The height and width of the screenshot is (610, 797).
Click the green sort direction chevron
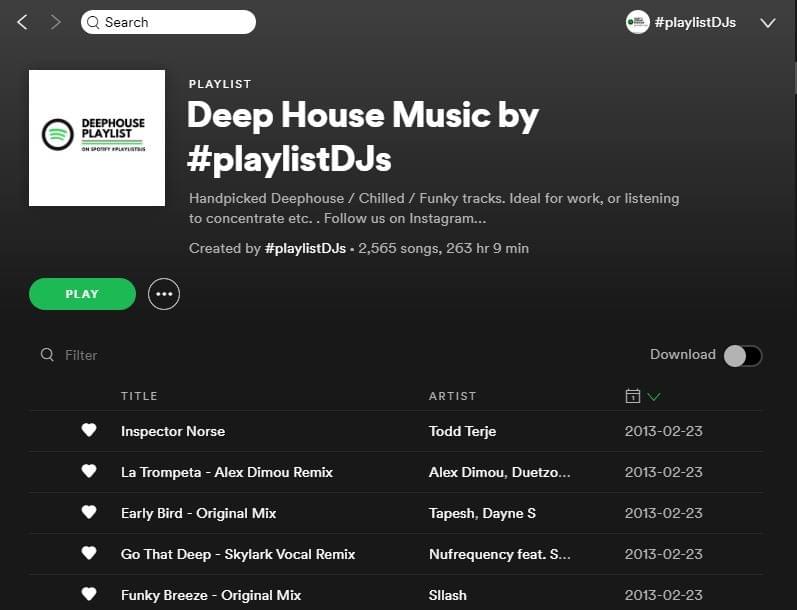(x=654, y=396)
